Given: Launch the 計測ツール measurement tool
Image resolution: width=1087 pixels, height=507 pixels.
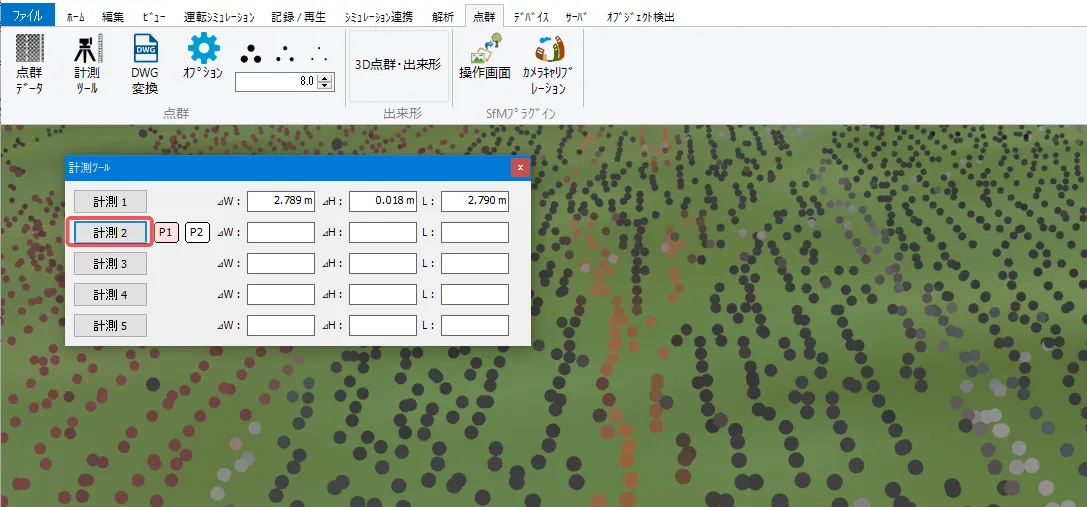Looking at the screenshot, I should click(x=87, y=65).
